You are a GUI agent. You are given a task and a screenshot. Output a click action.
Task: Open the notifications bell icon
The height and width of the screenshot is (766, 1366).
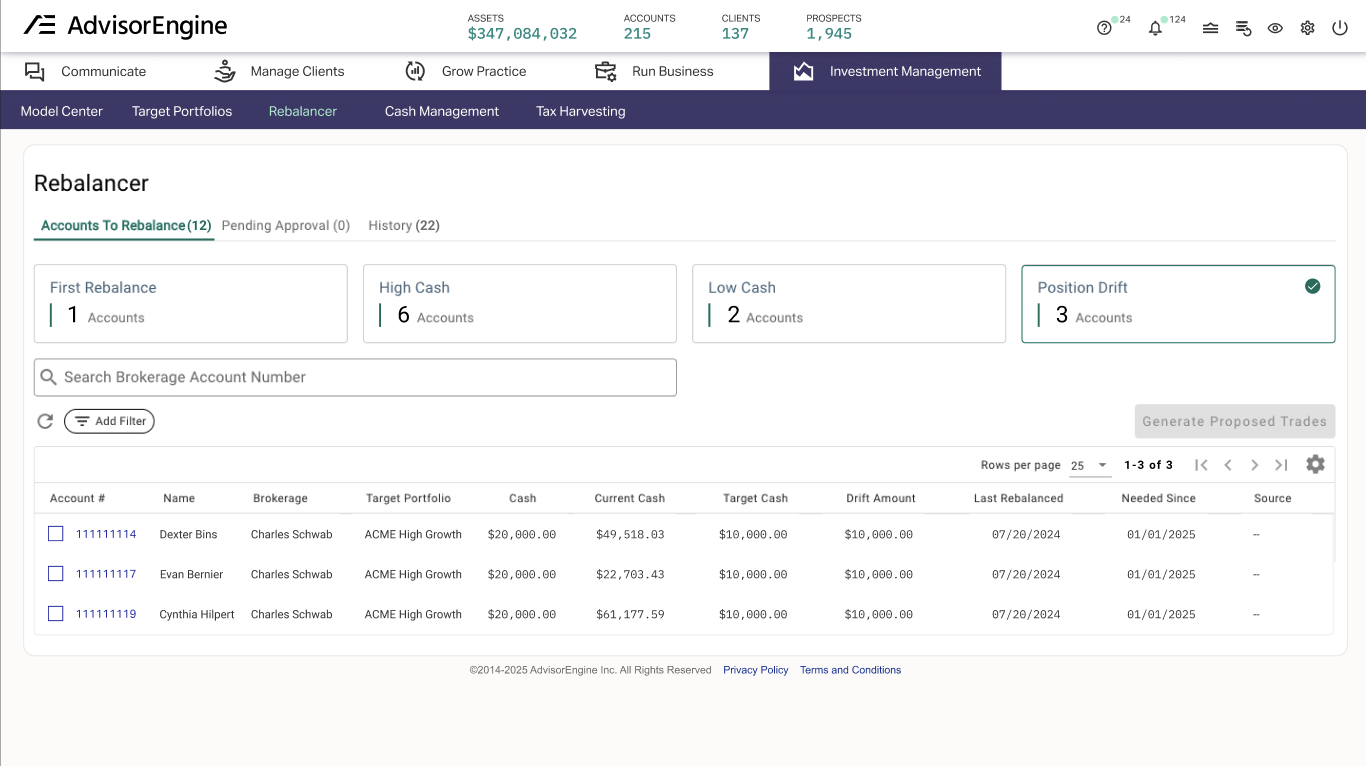[1156, 28]
